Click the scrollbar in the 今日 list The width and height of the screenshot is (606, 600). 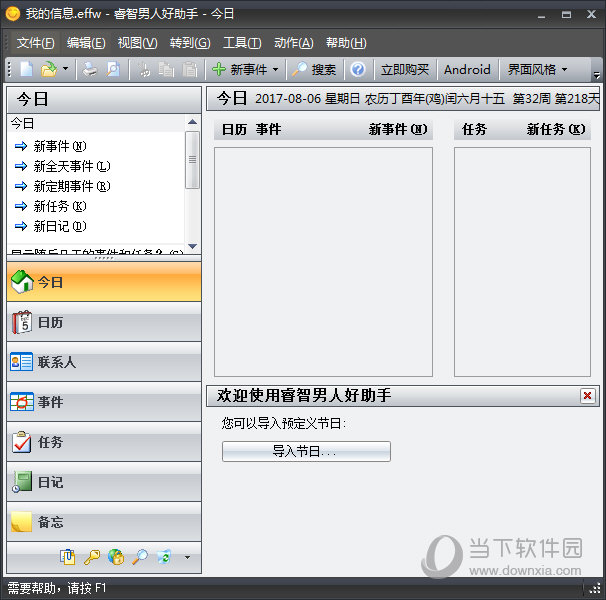[x=192, y=160]
